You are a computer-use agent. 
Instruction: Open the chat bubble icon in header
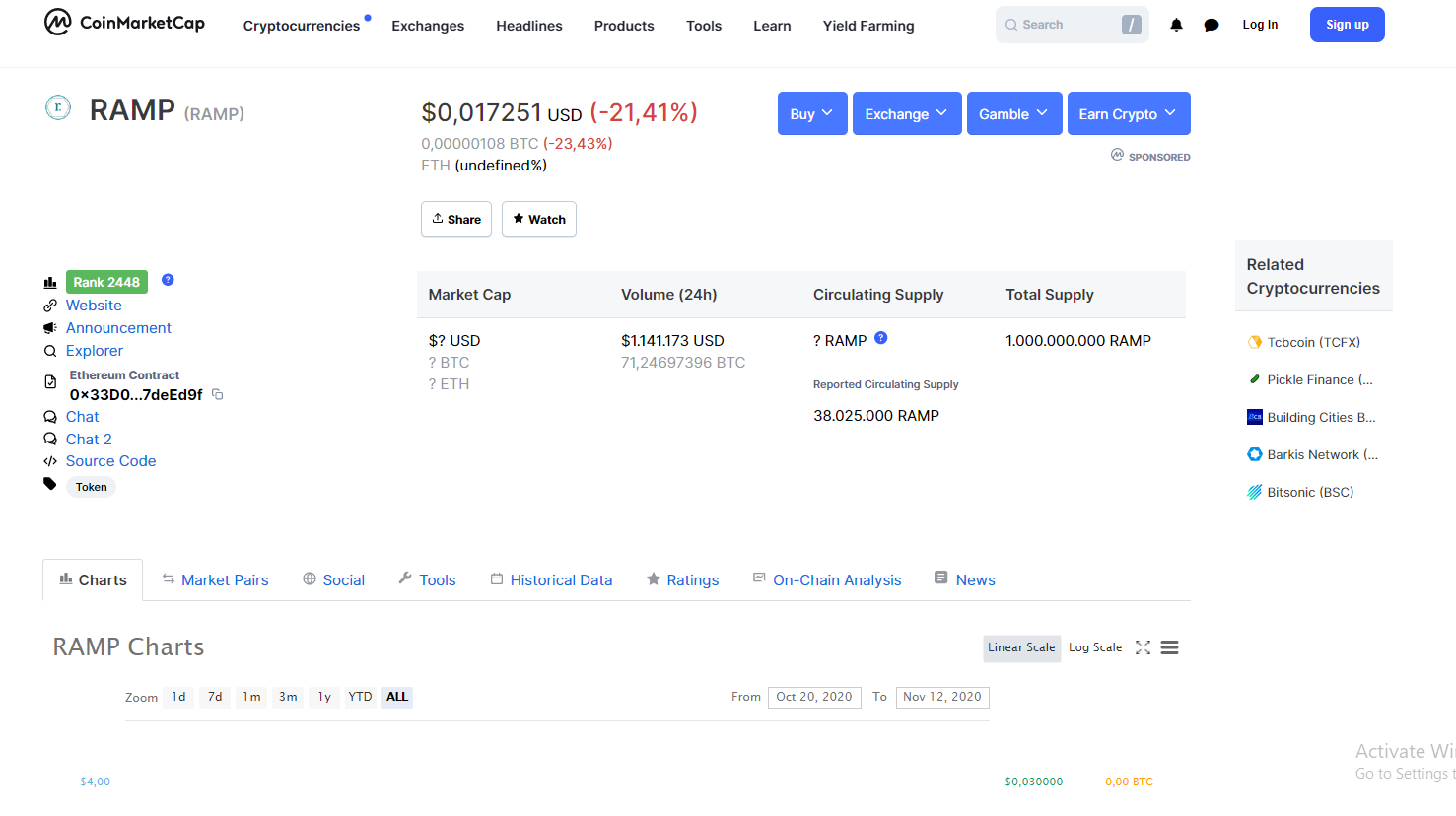click(x=1212, y=25)
